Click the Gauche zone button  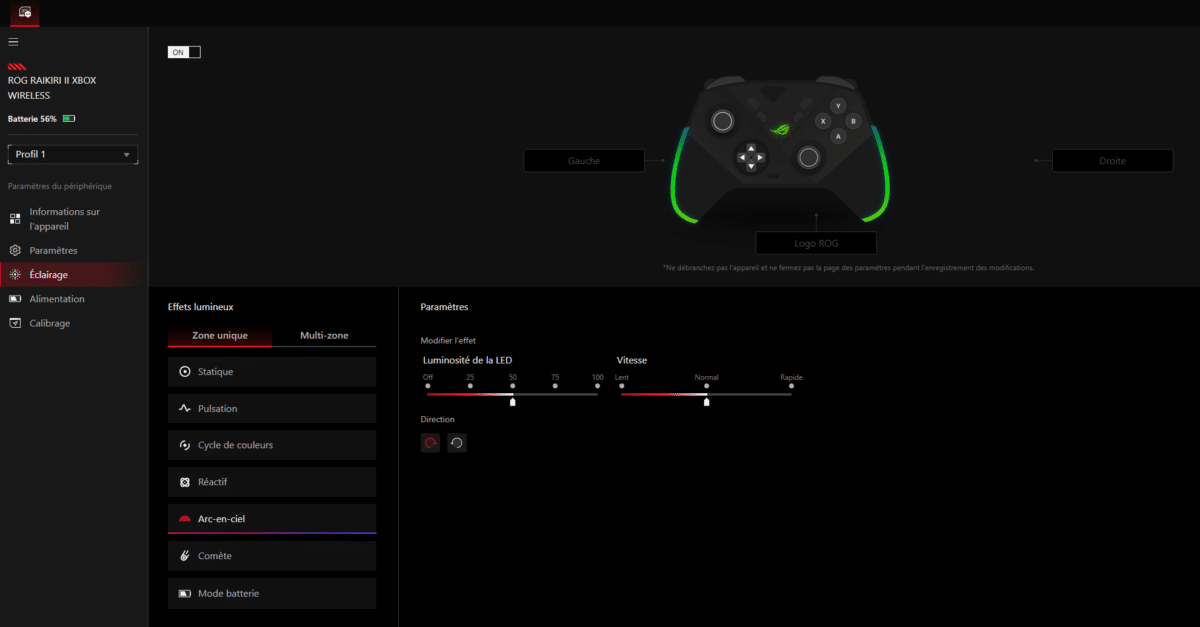point(583,160)
